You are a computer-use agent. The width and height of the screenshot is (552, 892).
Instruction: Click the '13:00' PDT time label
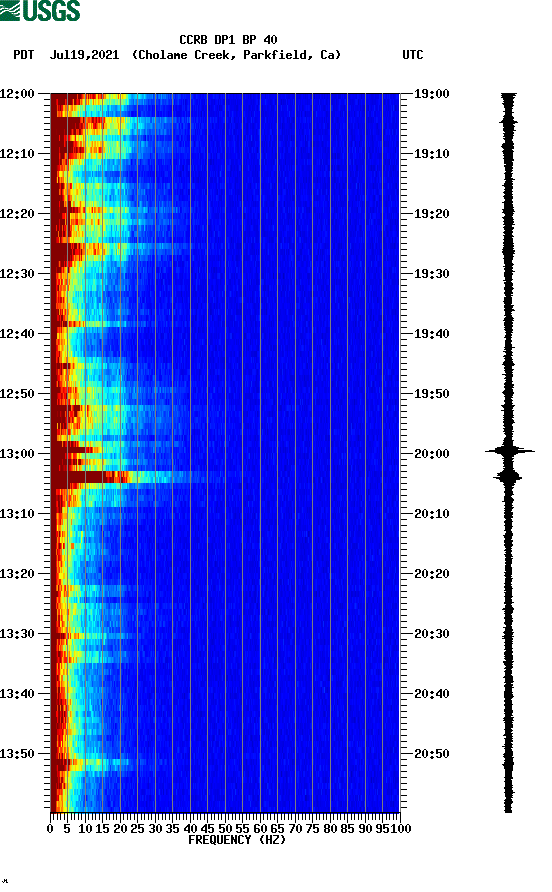(18, 454)
